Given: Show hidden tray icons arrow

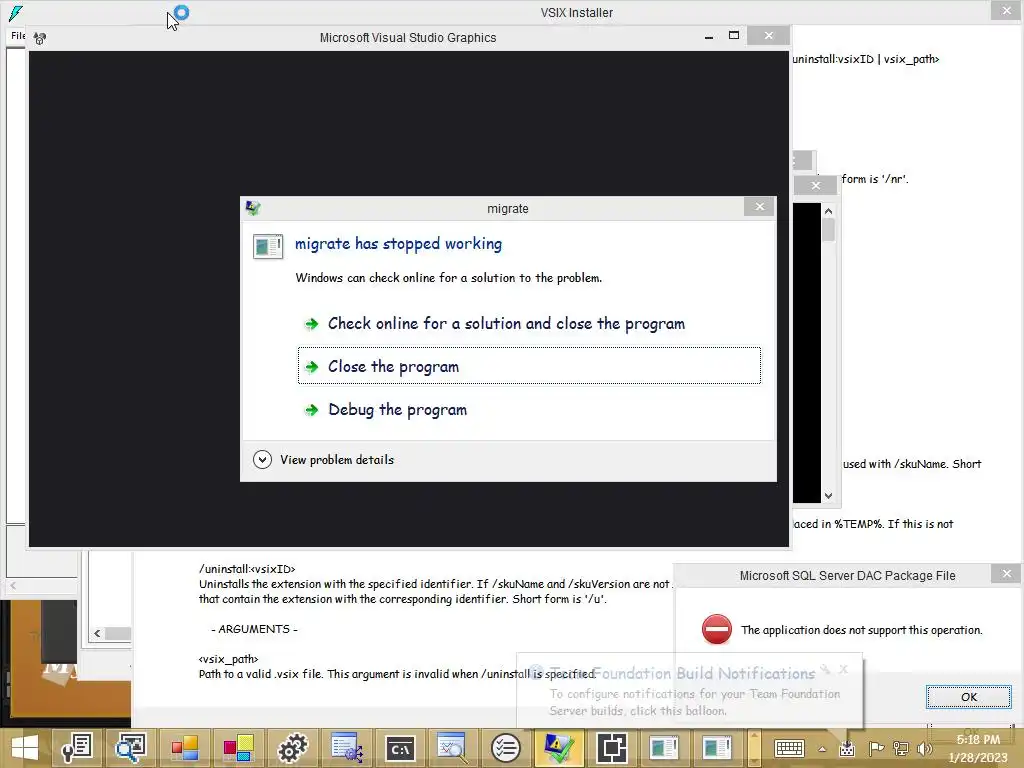Looking at the screenshot, I should (x=822, y=749).
